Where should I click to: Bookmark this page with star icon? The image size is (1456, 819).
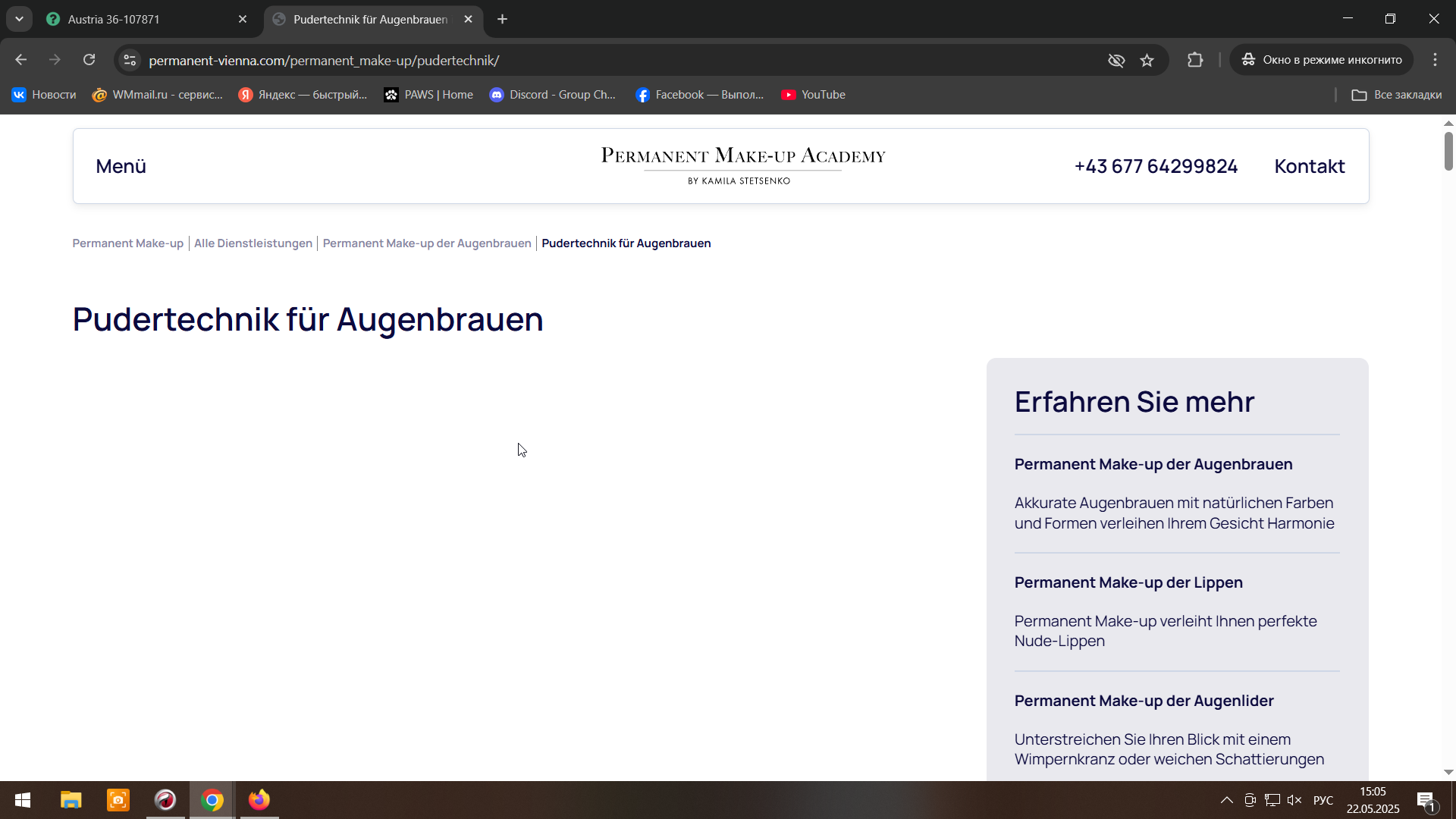click(x=1147, y=60)
